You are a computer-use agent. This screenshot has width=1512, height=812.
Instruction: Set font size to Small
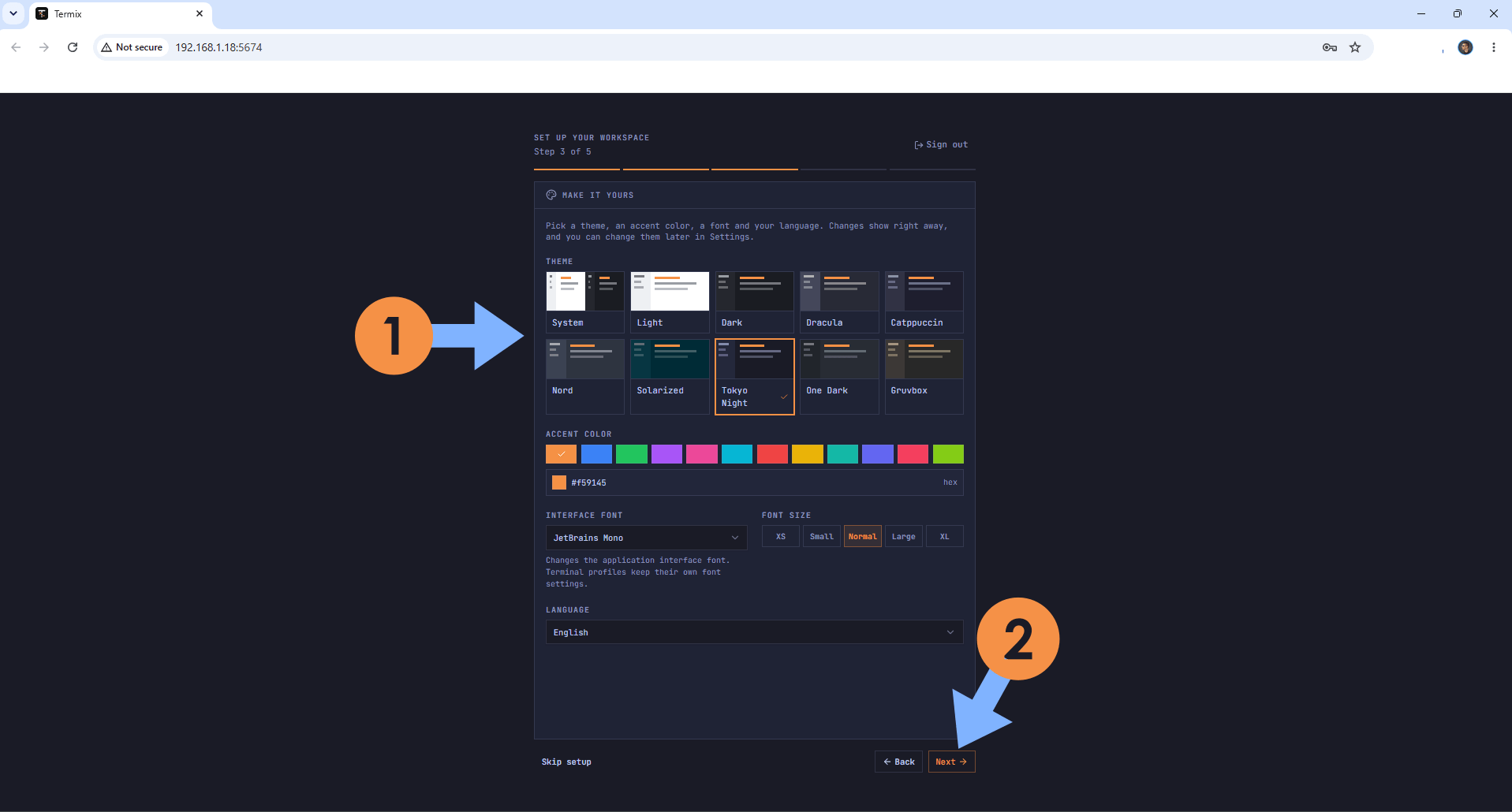[822, 536]
